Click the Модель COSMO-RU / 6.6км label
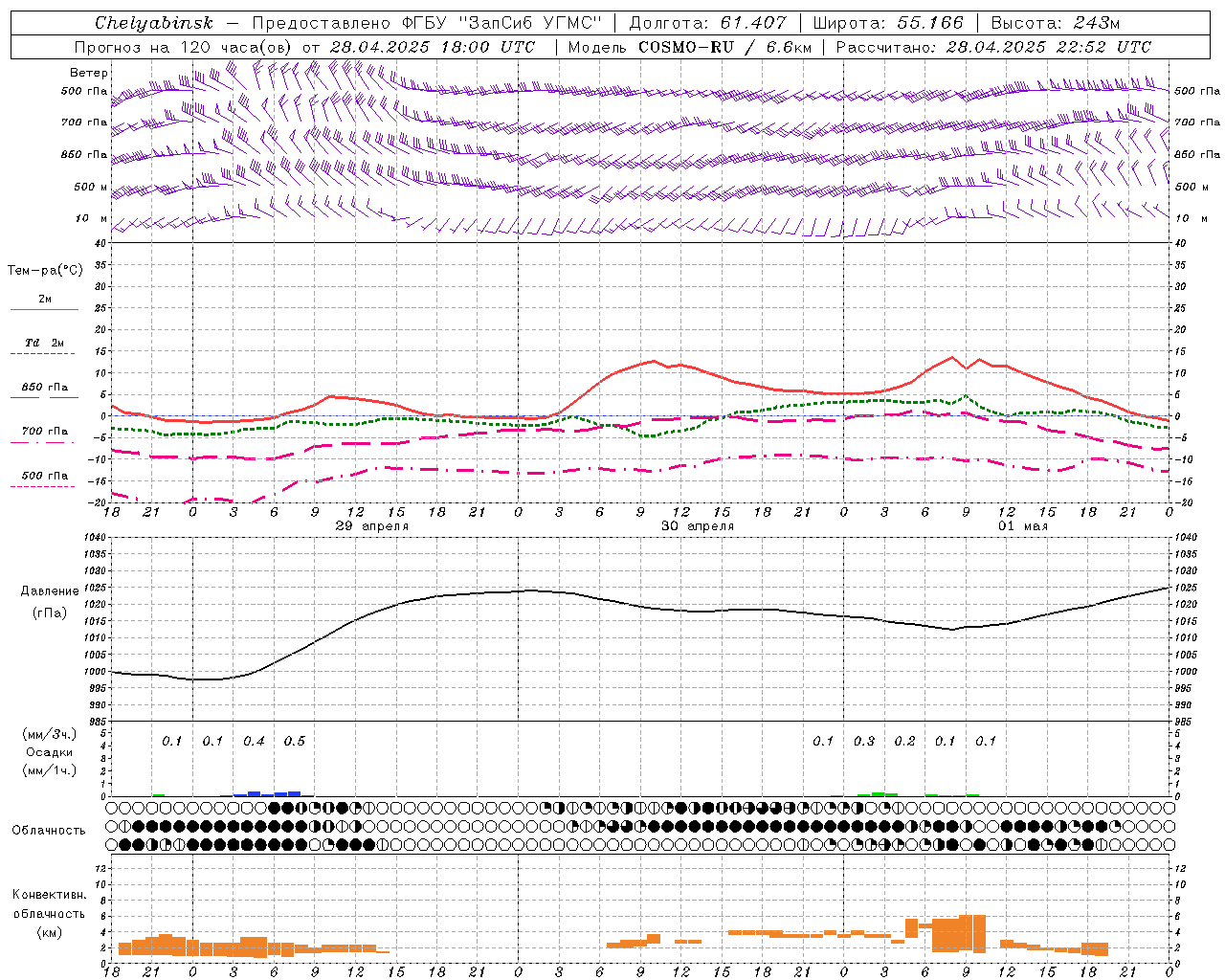 [690, 47]
